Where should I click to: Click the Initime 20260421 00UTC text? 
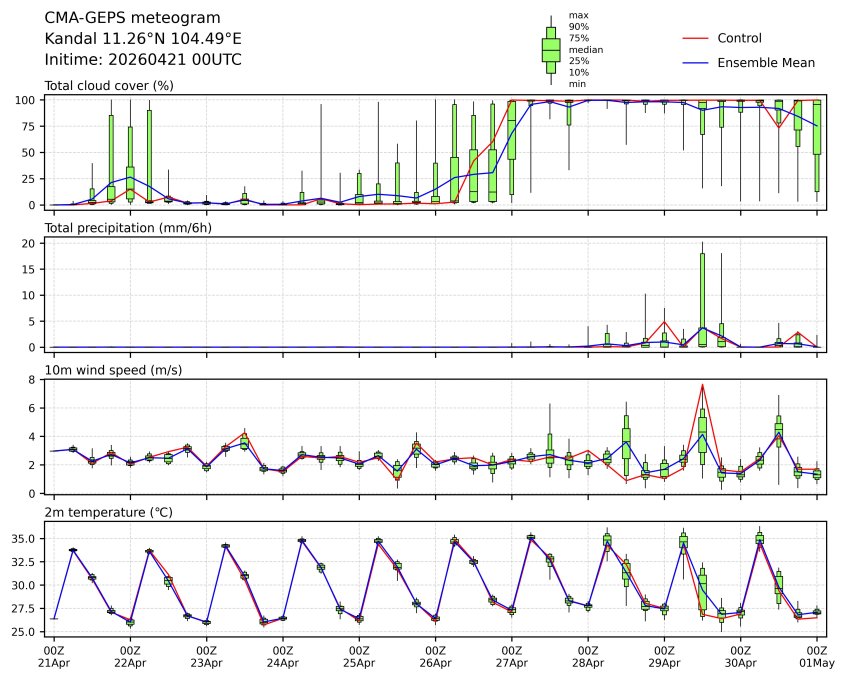pos(143,60)
